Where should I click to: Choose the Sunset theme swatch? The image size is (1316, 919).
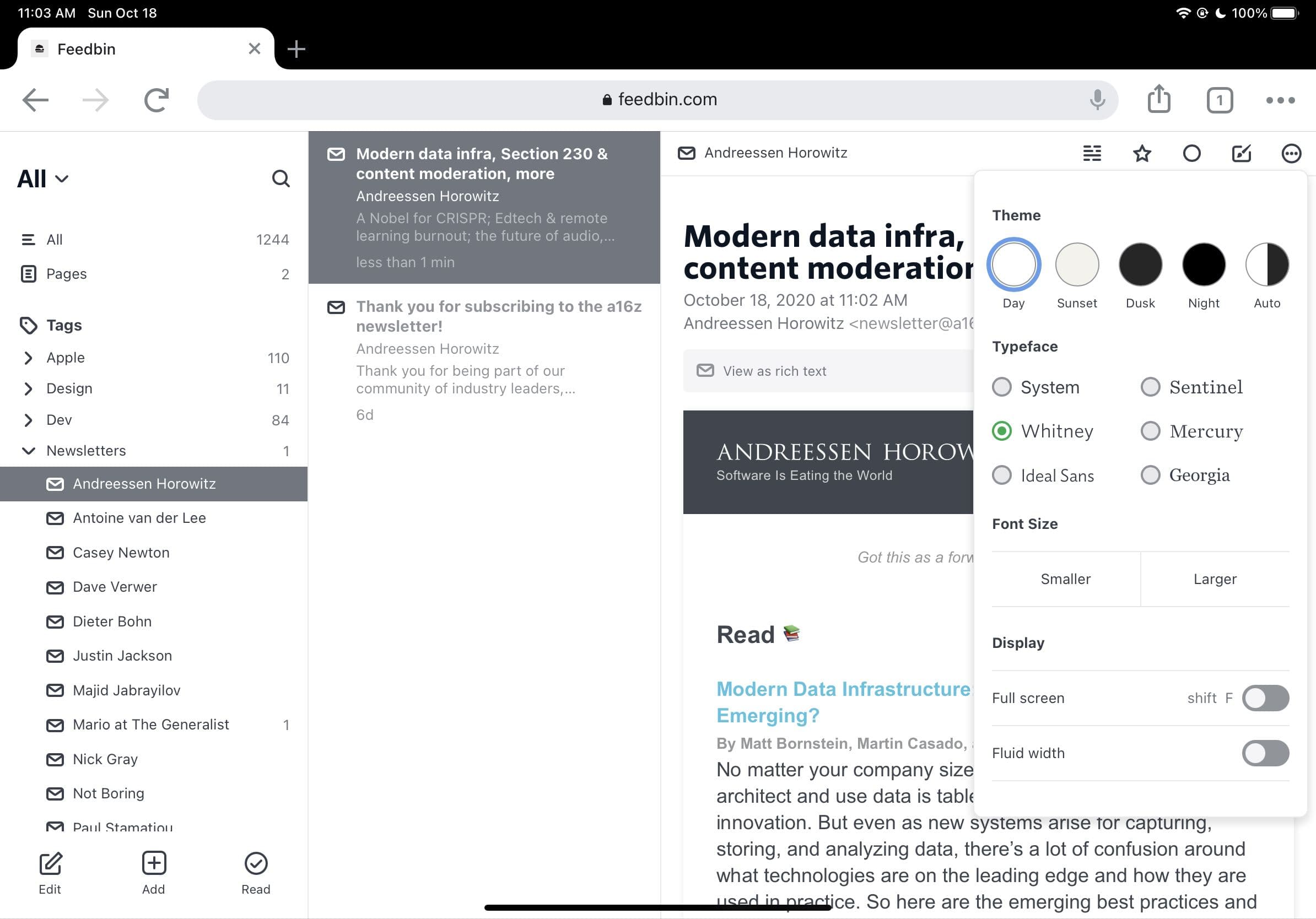click(x=1077, y=264)
